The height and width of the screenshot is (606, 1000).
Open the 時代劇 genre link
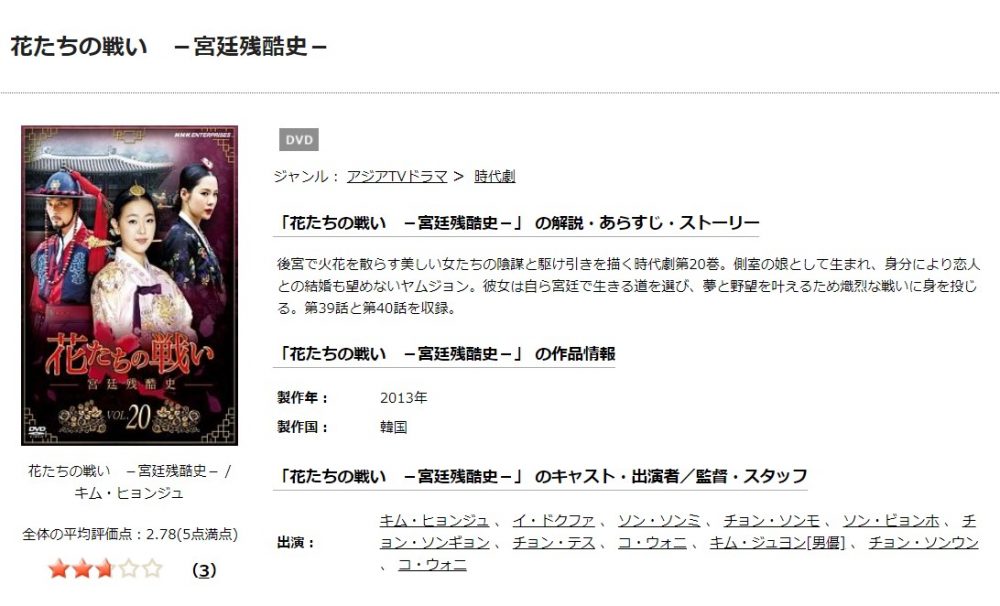coord(494,176)
